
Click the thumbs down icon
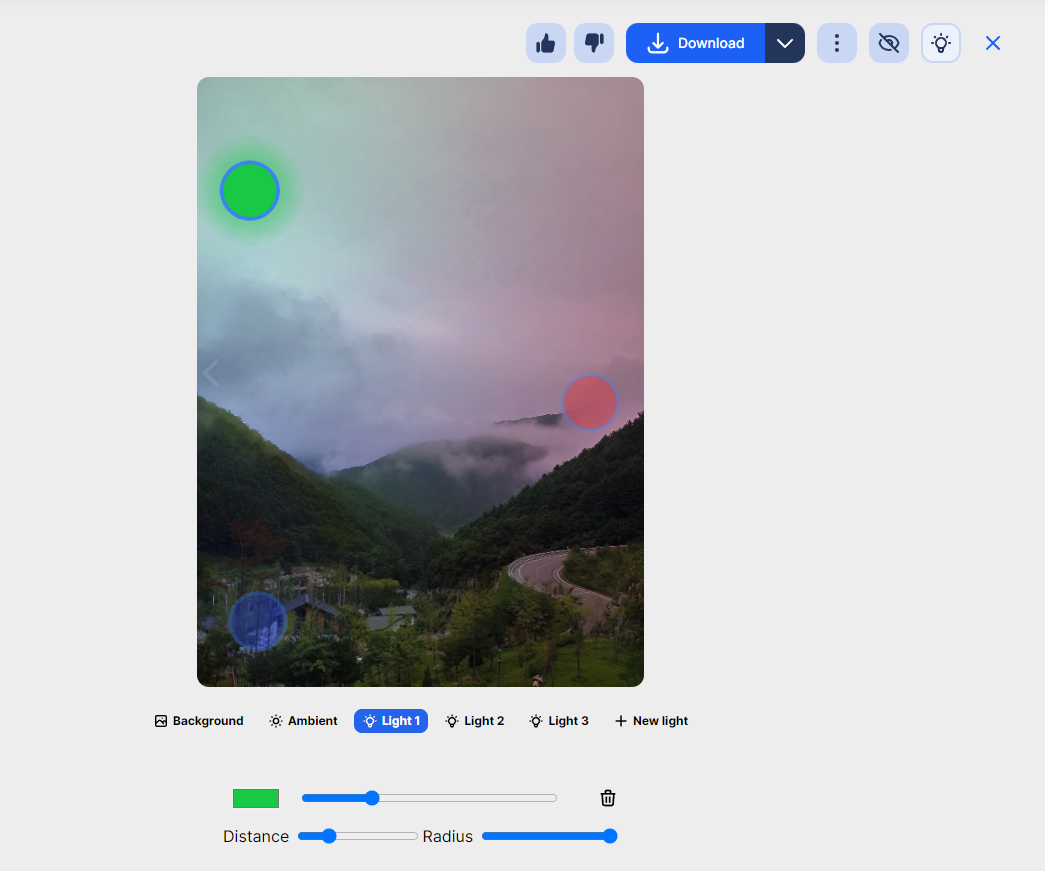click(594, 43)
